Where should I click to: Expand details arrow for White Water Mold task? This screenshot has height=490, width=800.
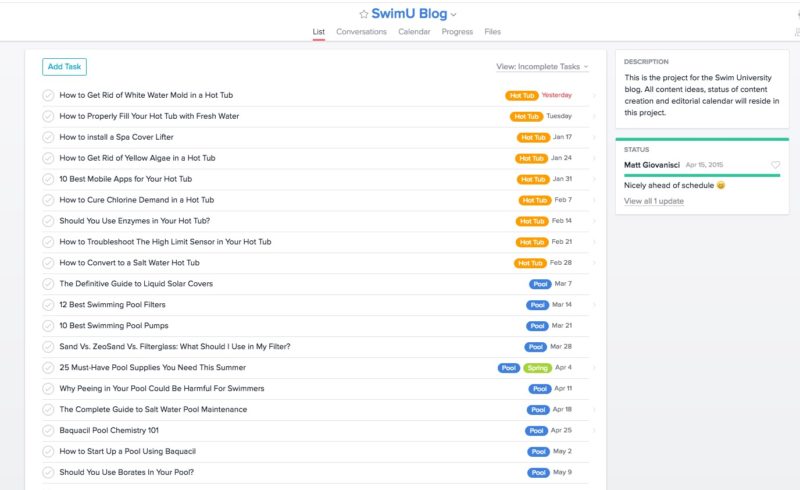[x=594, y=95]
